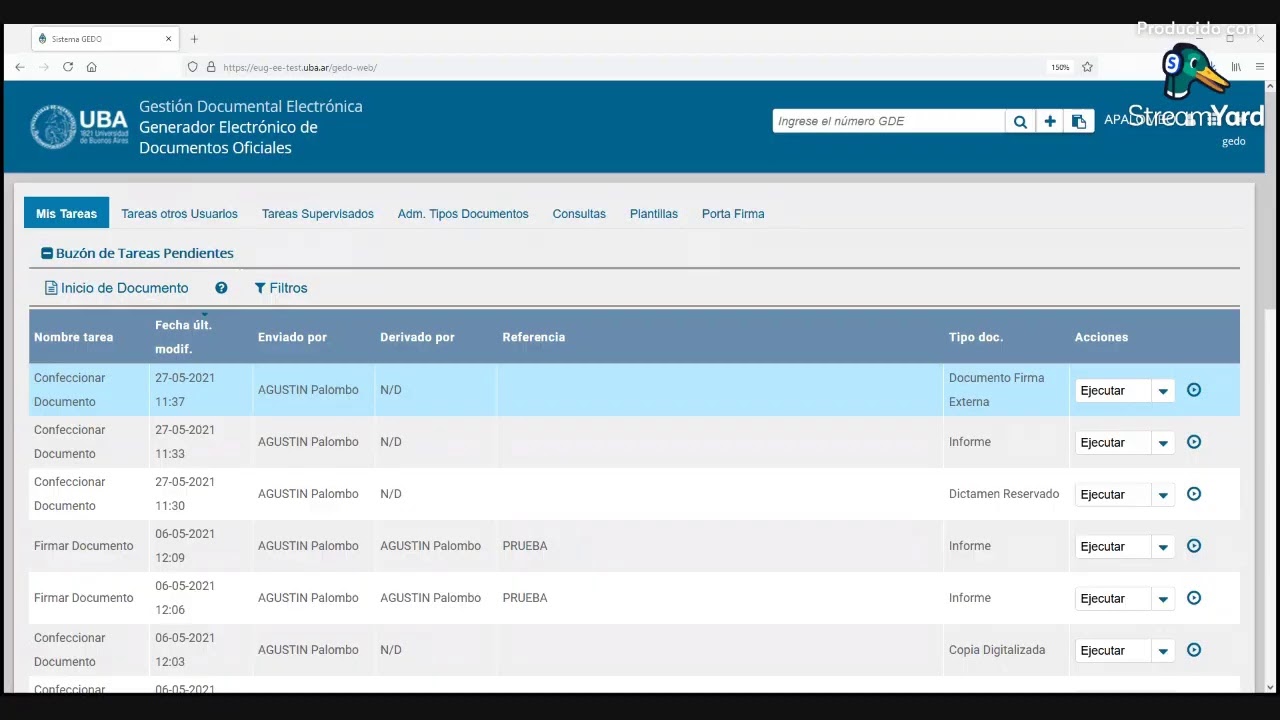This screenshot has width=1280, height=720.
Task: Click the Inicio de Documento page icon
Action: [x=51, y=288]
